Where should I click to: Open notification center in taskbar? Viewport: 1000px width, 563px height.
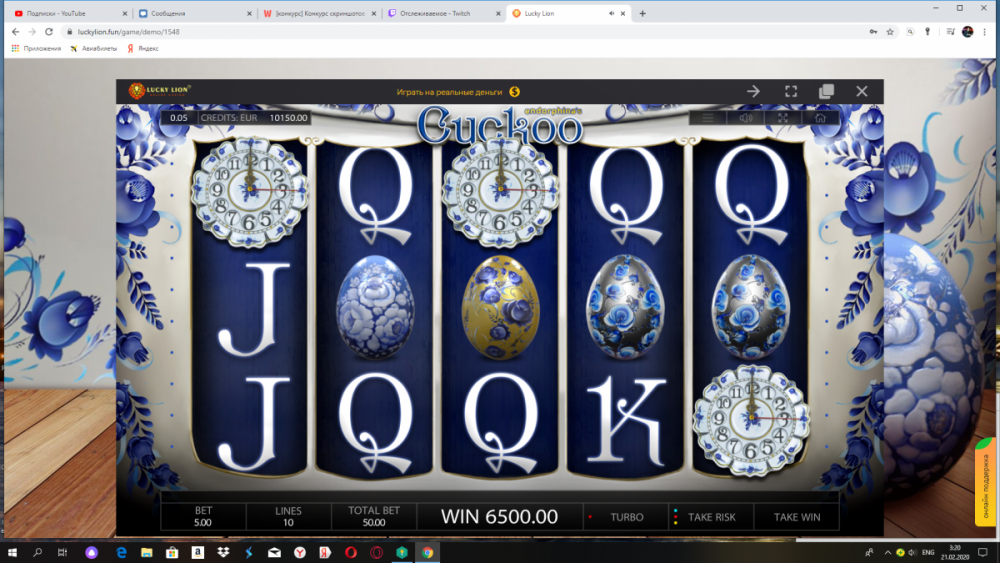pyautogui.click(x=983, y=552)
